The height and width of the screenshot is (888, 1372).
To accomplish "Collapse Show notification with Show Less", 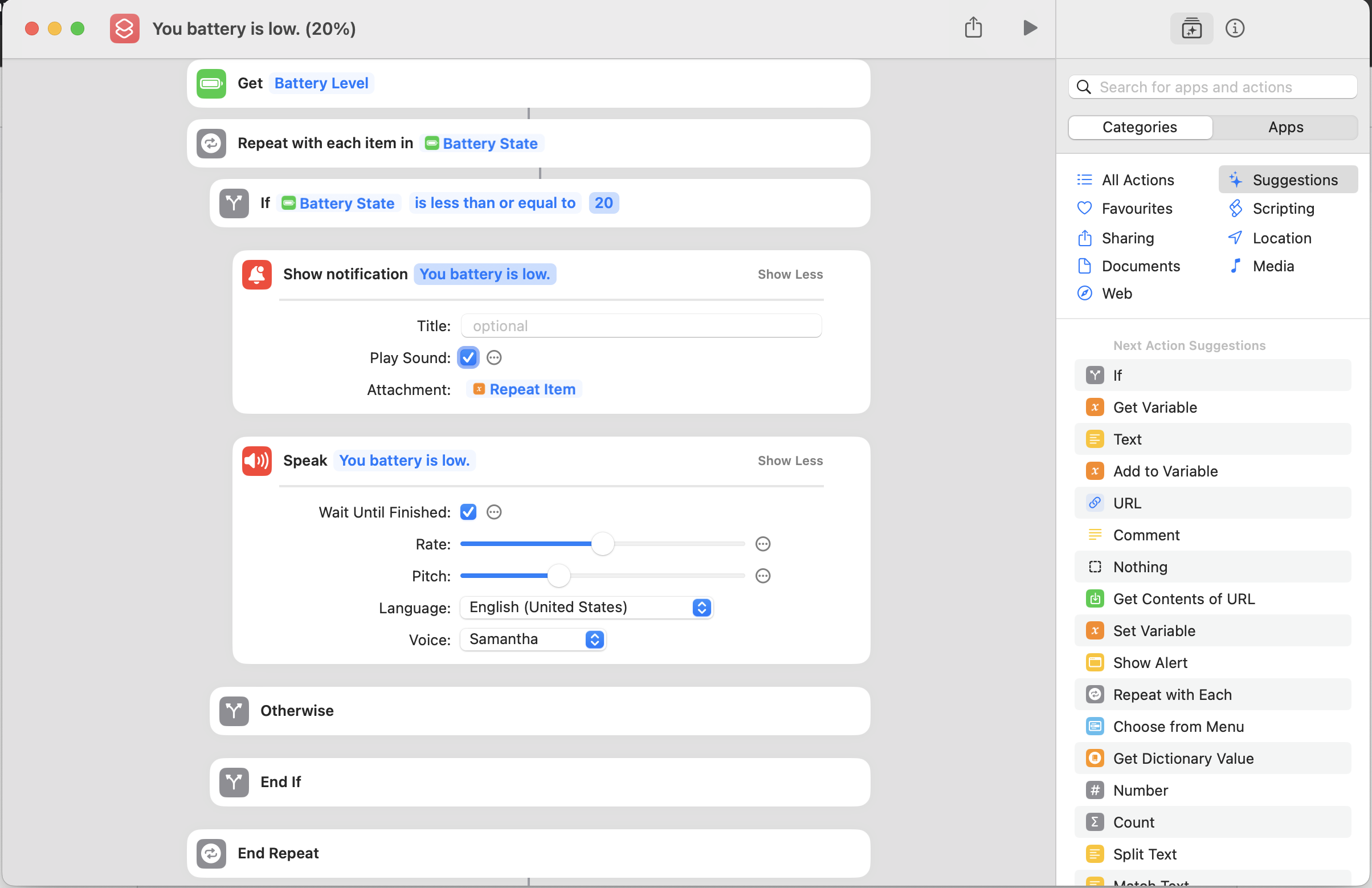I will click(x=790, y=275).
